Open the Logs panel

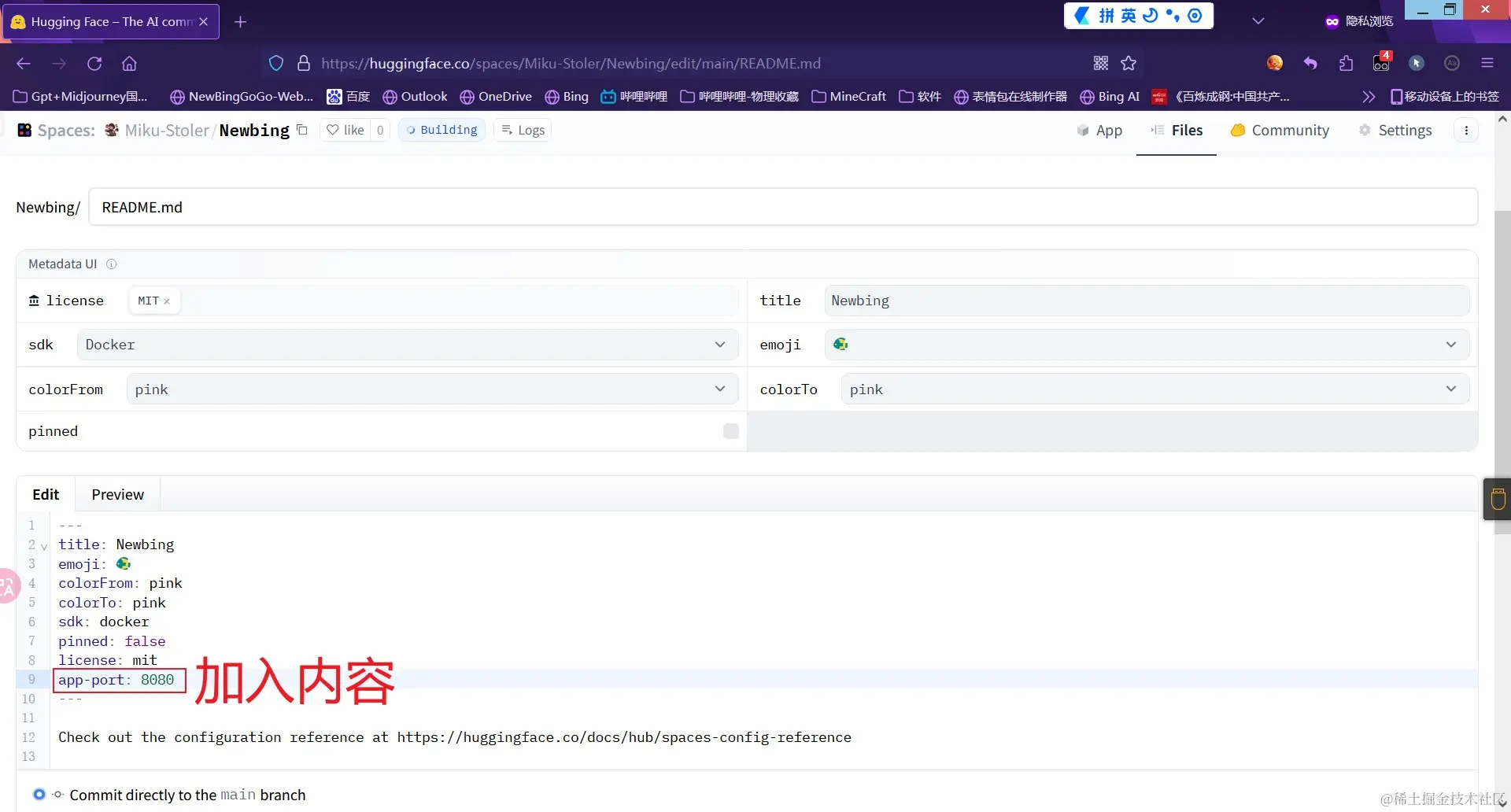[523, 130]
